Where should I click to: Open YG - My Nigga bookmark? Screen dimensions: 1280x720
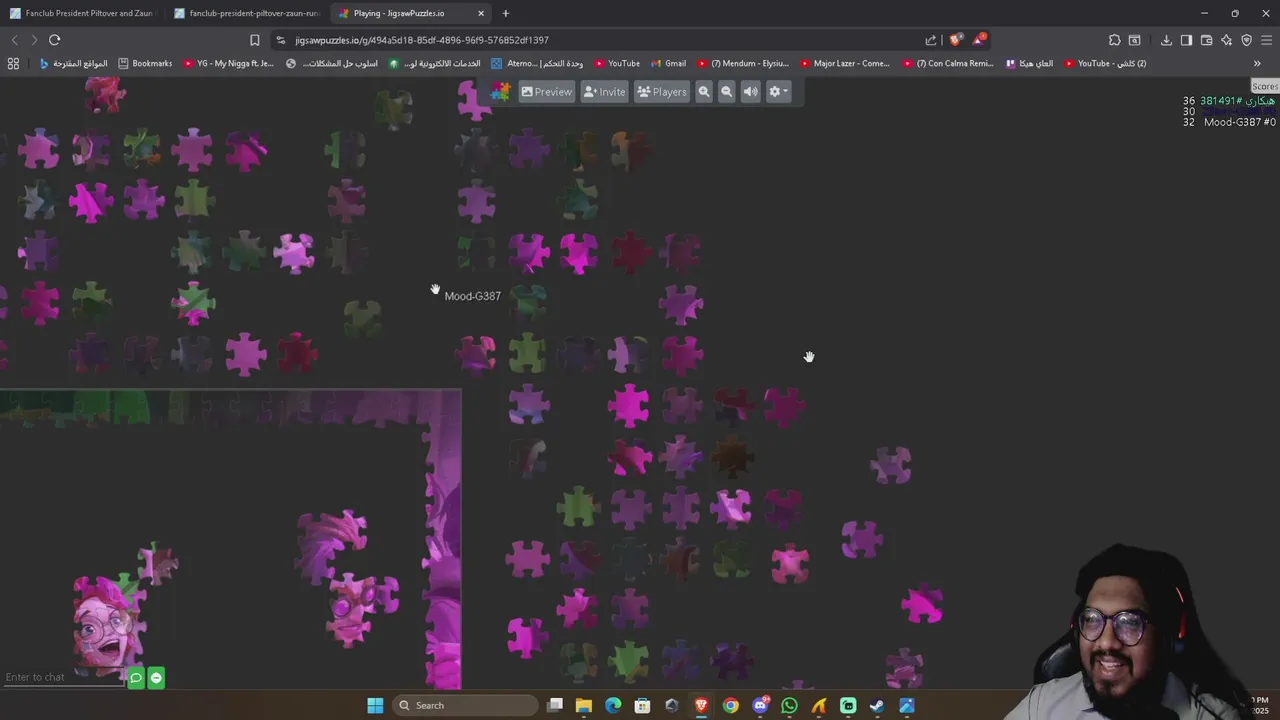(228, 63)
